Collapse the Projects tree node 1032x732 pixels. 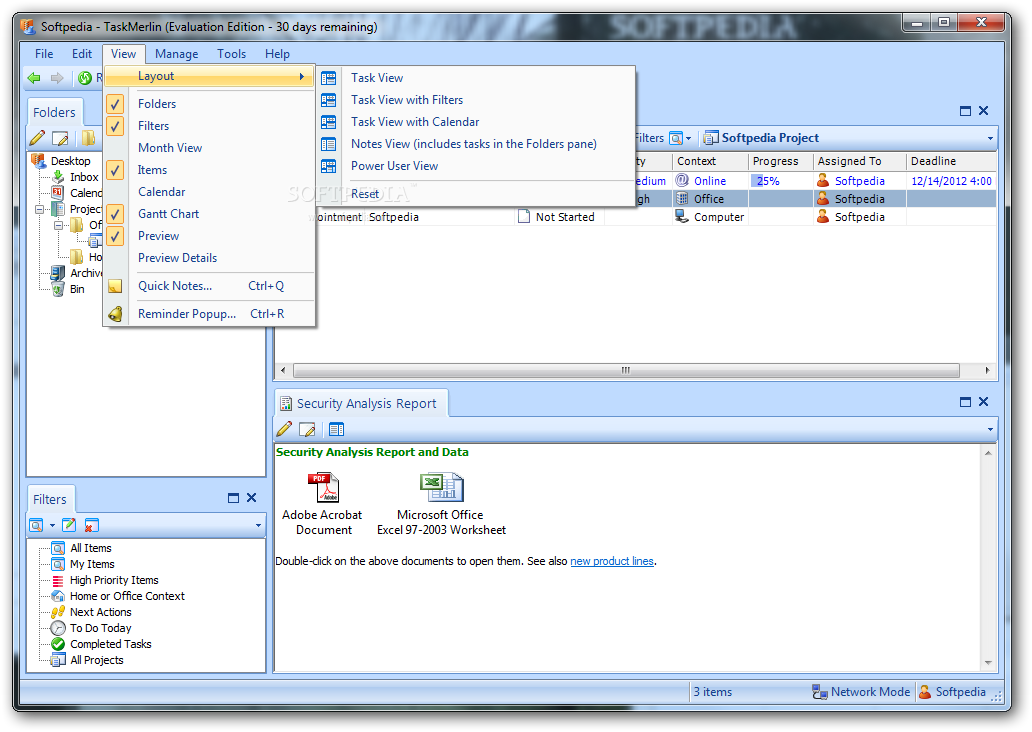[x=40, y=209]
